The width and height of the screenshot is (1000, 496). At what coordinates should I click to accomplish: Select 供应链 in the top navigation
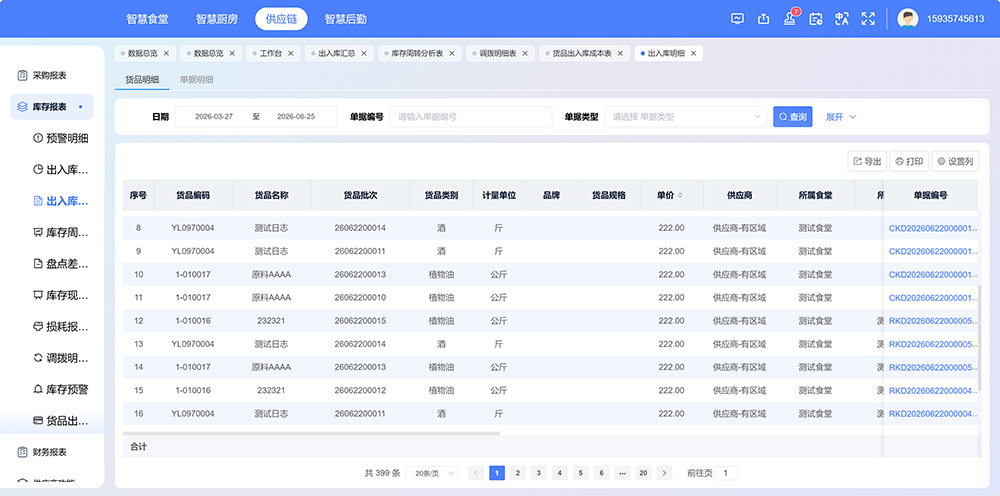281,19
